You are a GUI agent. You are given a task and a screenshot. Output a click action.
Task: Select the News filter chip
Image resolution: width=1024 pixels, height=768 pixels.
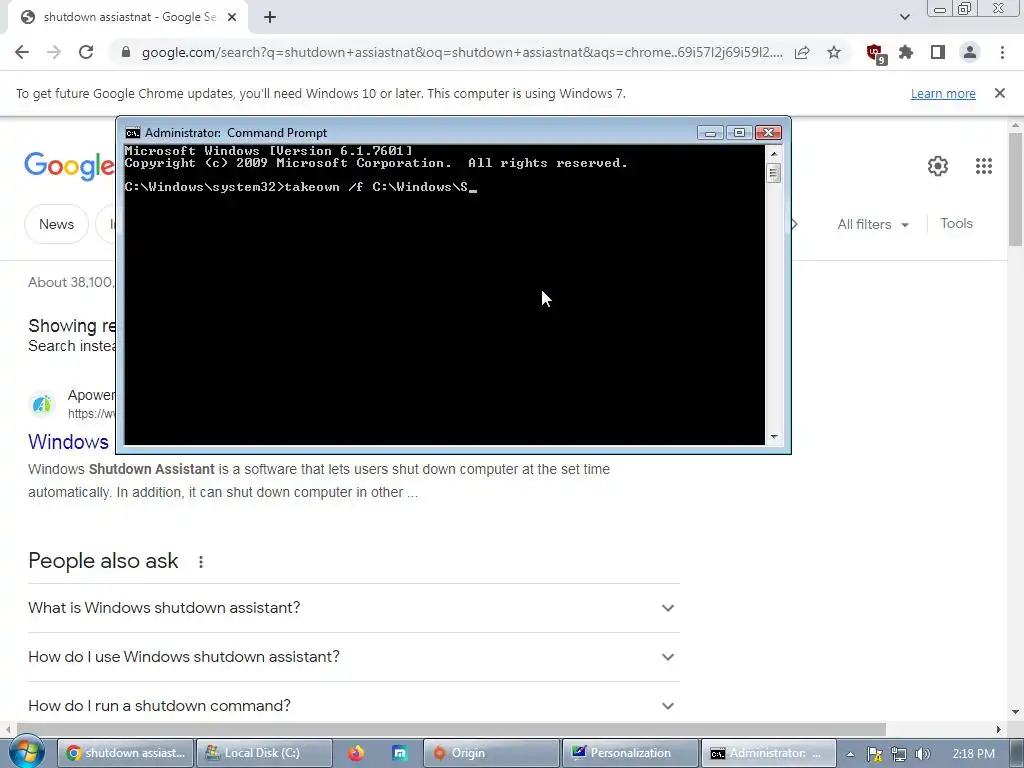(56, 224)
